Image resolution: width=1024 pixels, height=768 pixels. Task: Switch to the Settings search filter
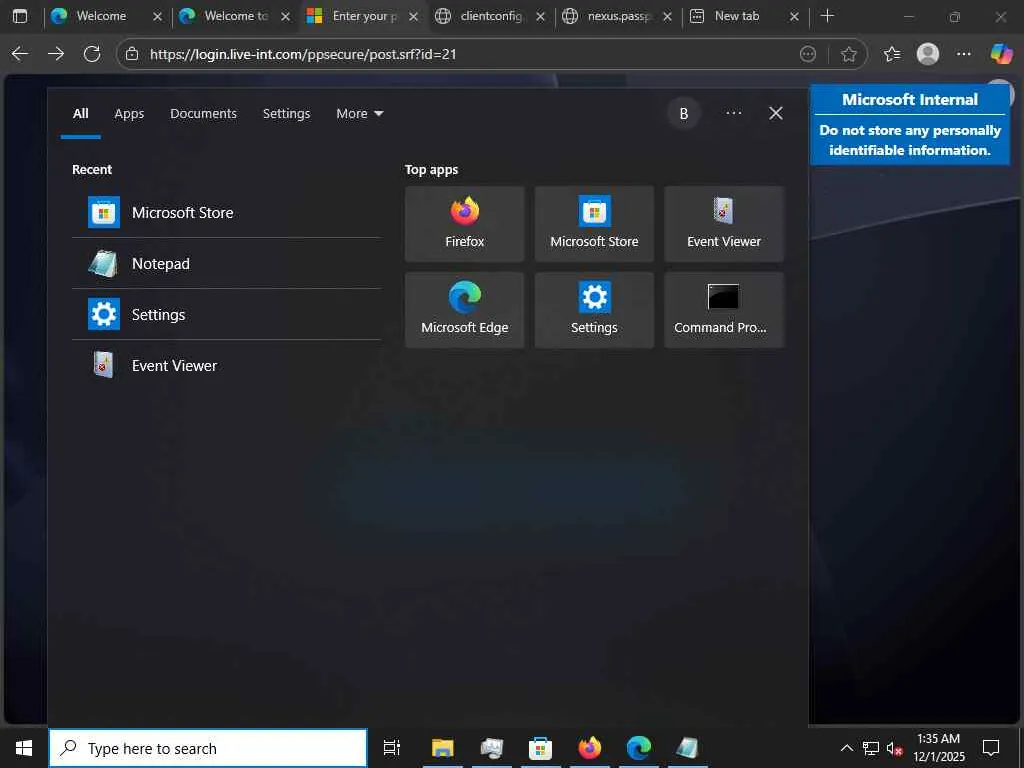[286, 114]
